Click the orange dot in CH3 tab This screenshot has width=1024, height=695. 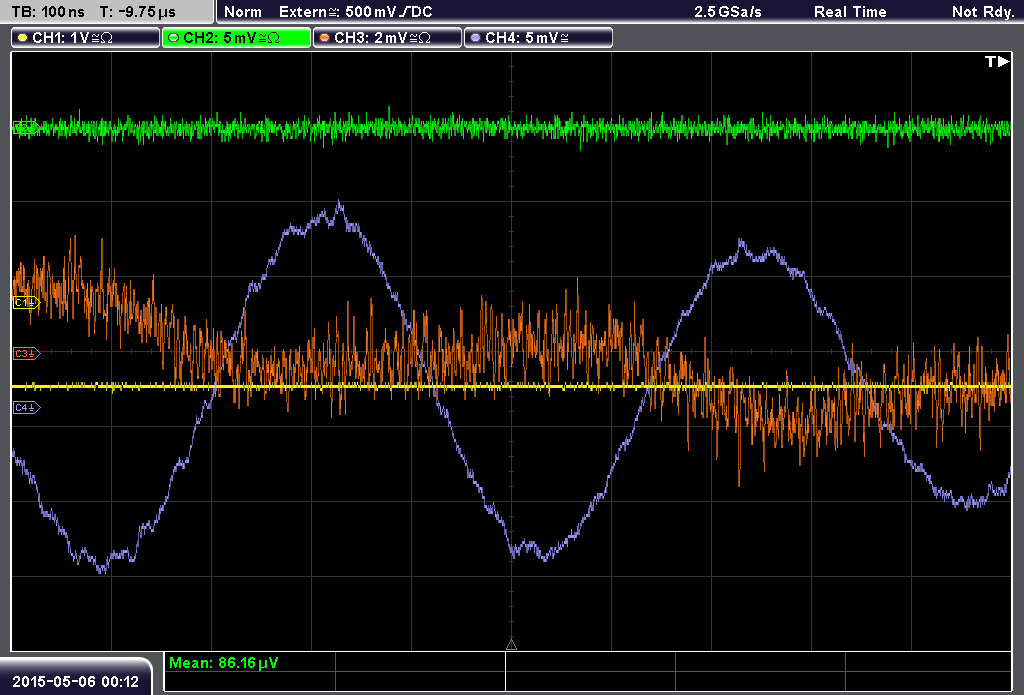point(325,38)
